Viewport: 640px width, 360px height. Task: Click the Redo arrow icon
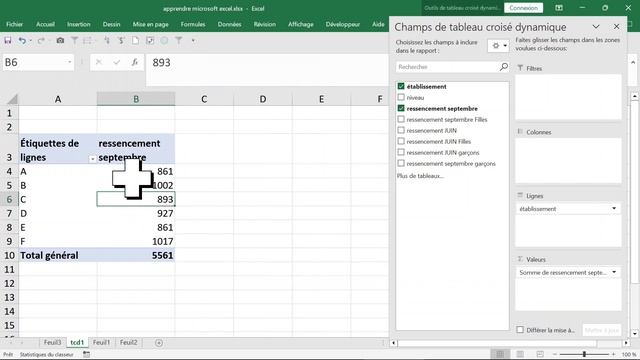(x=41, y=40)
